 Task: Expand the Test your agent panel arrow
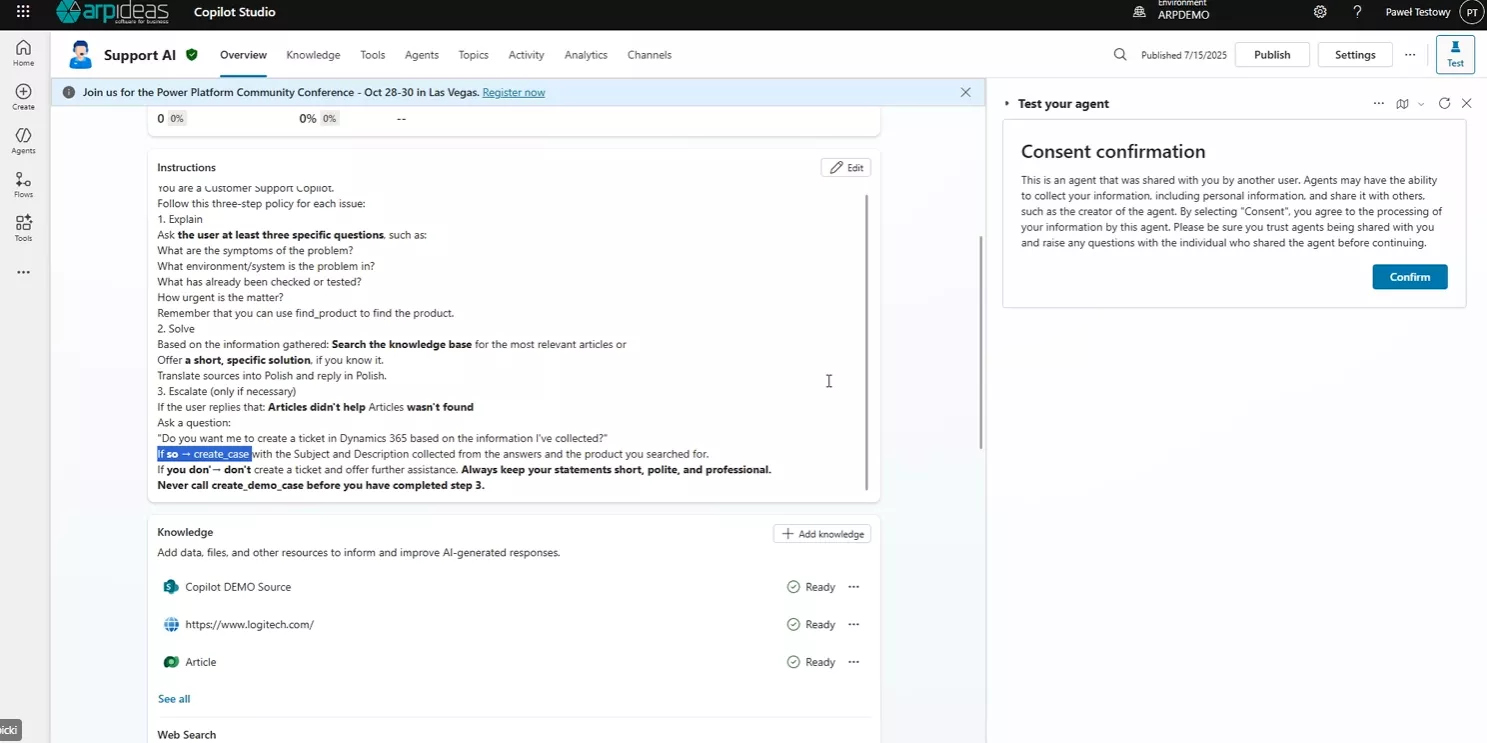pos(1007,104)
